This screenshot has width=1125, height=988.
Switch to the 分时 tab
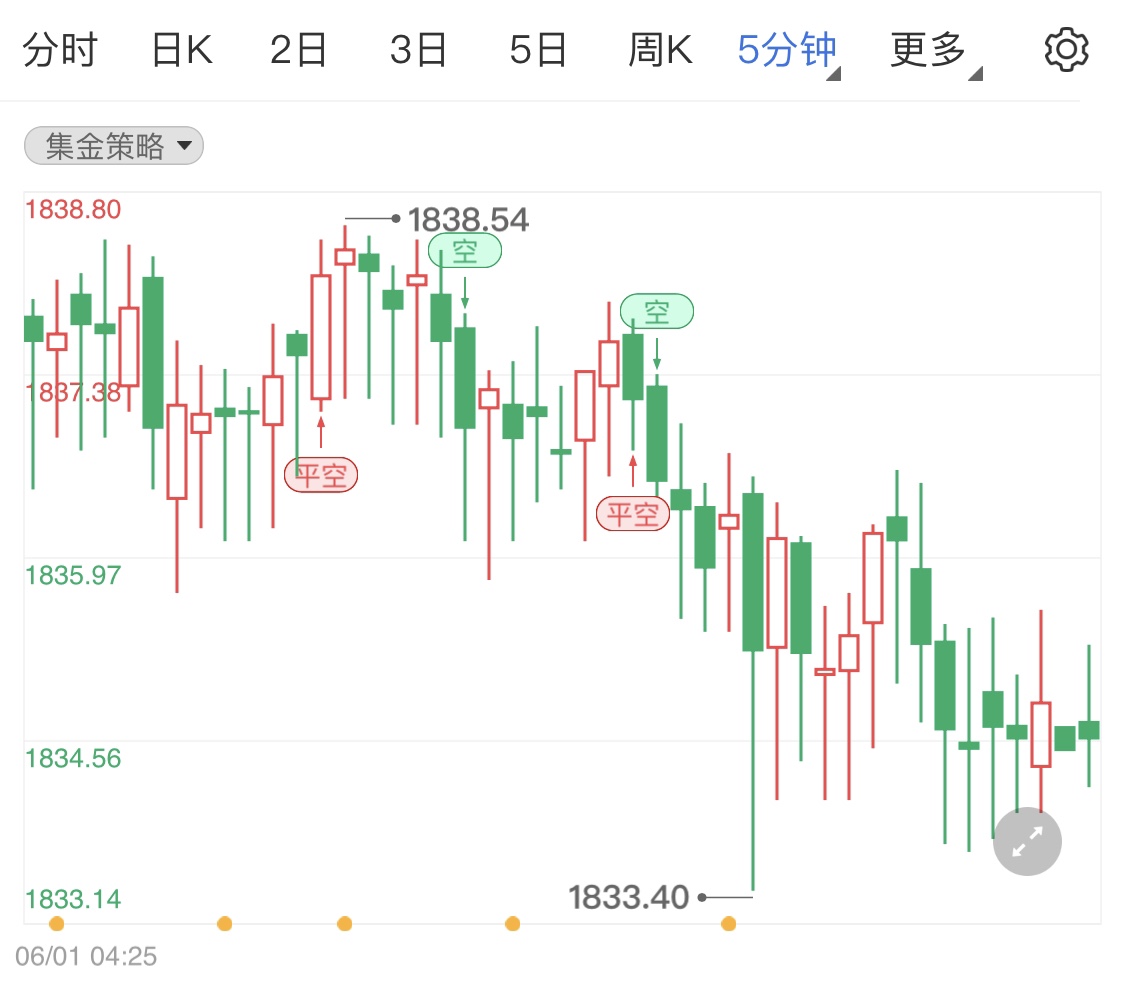tap(60, 47)
